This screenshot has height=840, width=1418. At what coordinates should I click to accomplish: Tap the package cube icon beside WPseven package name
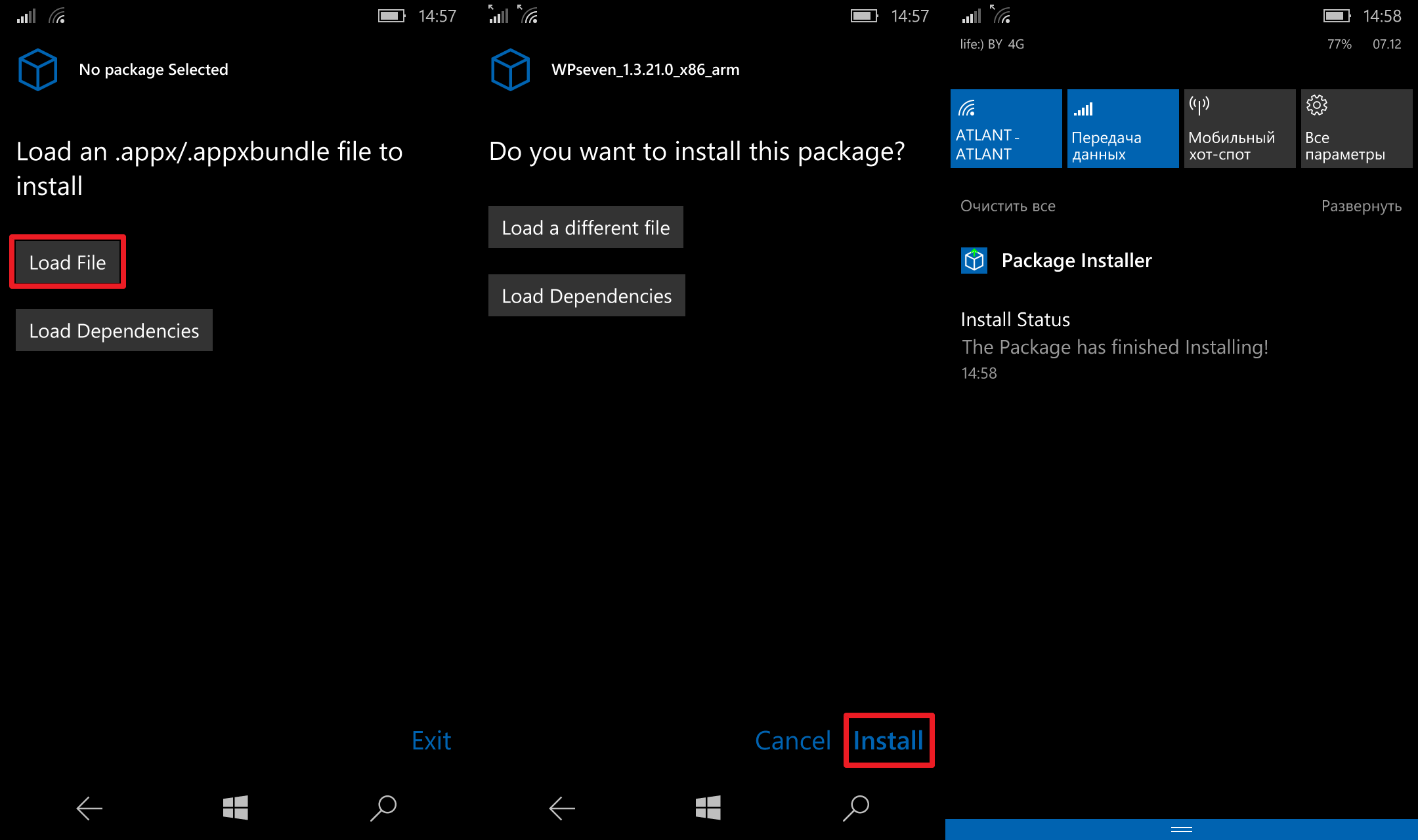point(511,70)
